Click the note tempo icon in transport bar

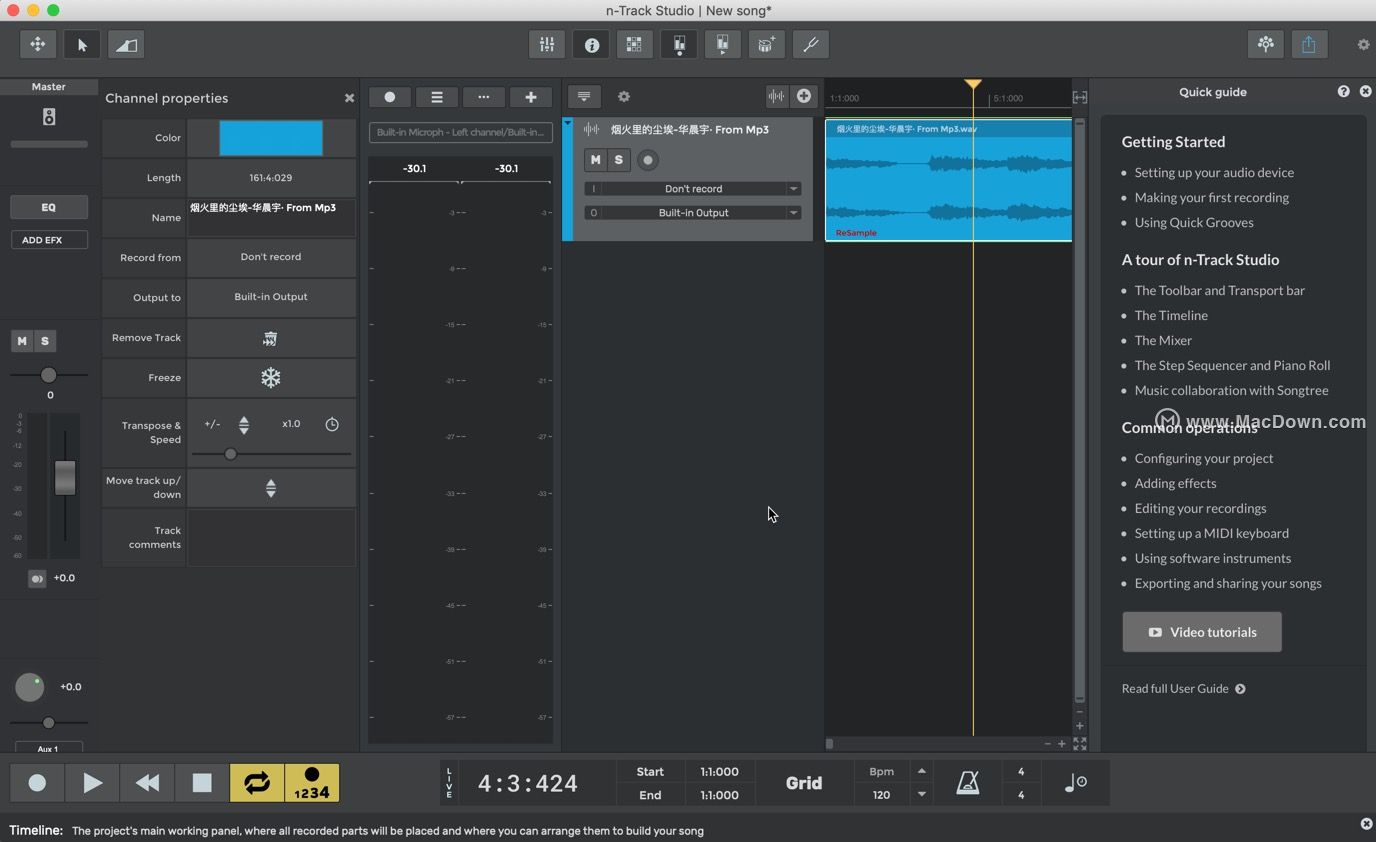tap(1075, 783)
